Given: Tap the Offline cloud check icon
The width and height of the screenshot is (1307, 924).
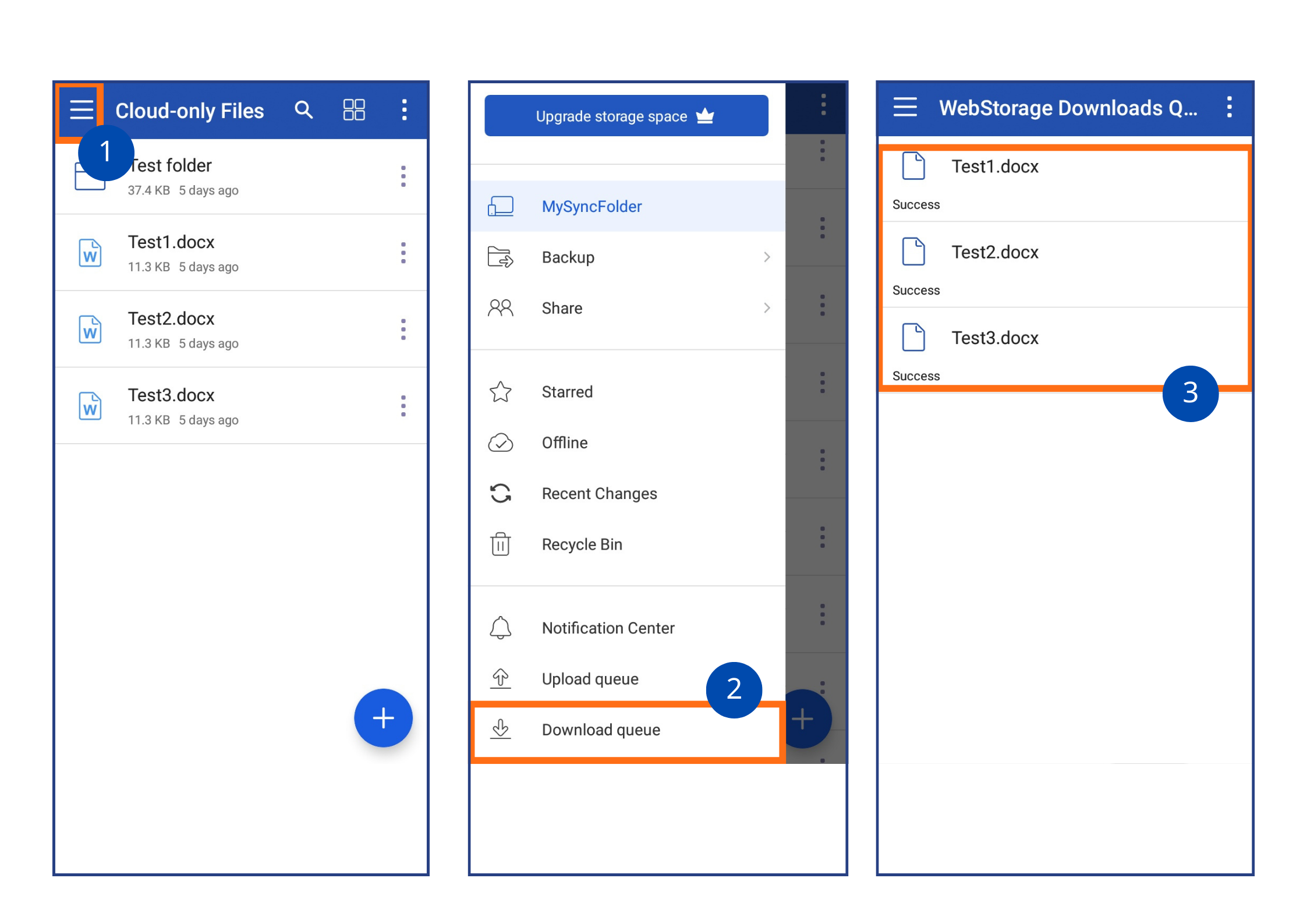Looking at the screenshot, I should (x=501, y=442).
